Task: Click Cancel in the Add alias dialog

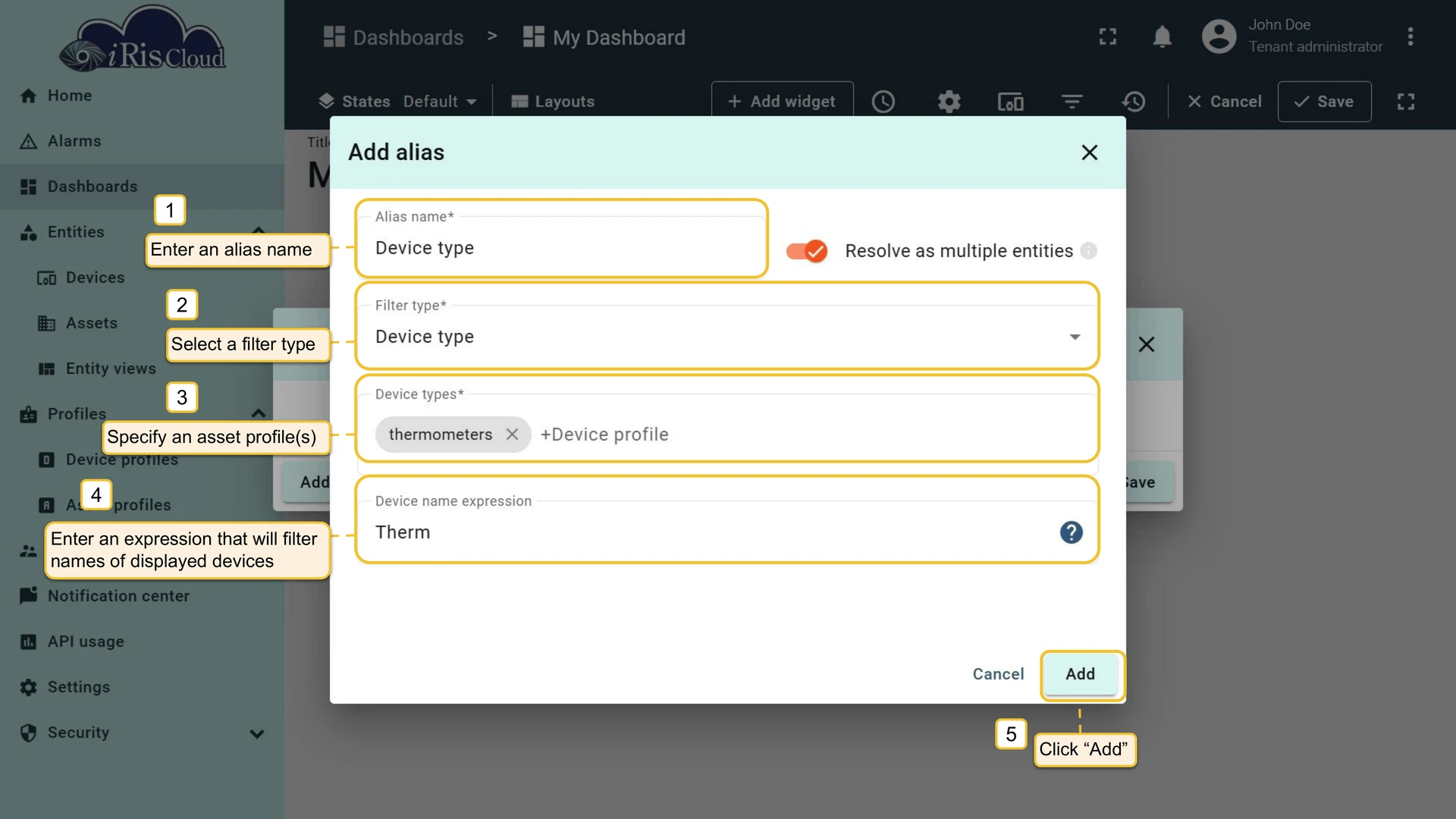Action: [x=998, y=674]
